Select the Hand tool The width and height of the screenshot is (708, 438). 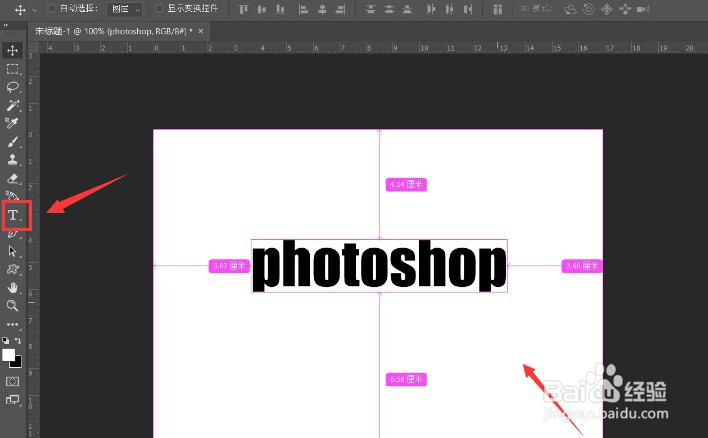[12, 288]
